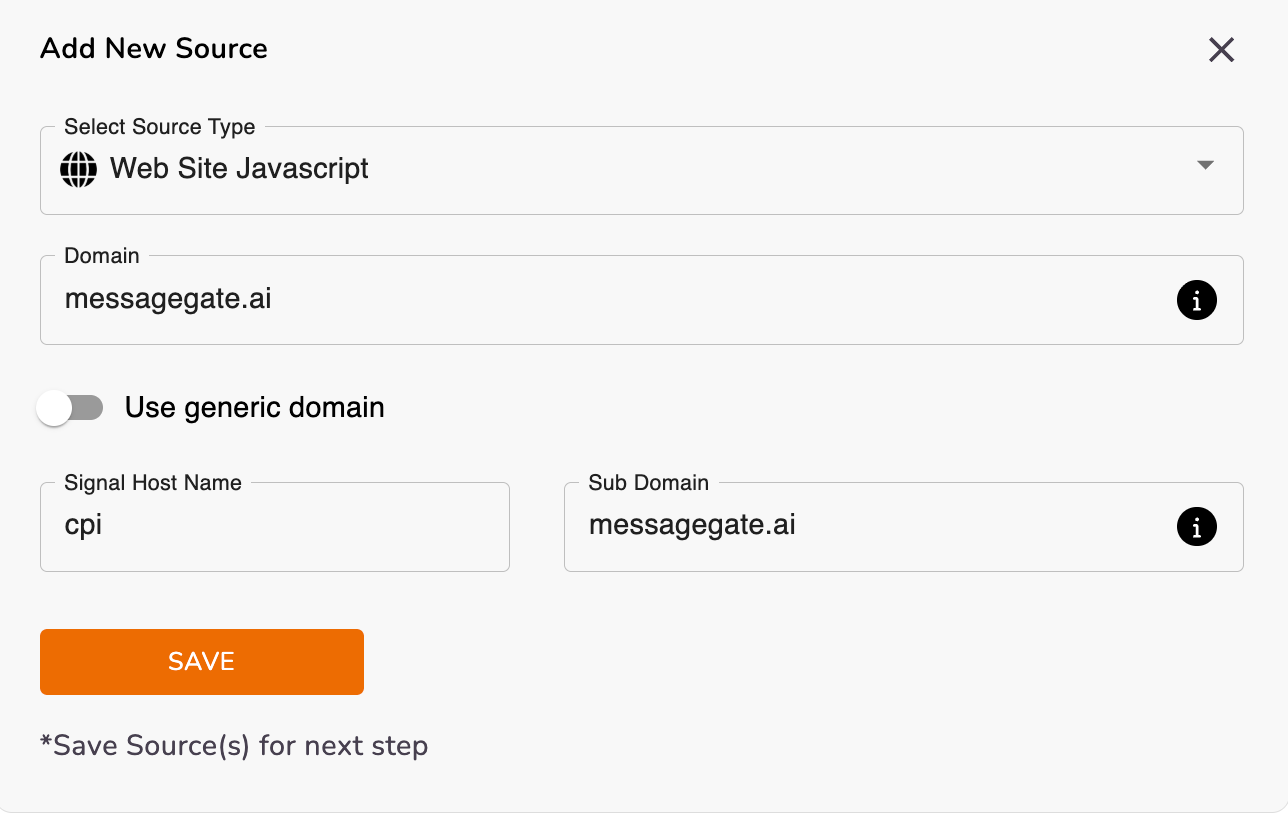This screenshot has height=814, width=1288.
Task: Click the SAVE button
Action: (x=202, y=661)
